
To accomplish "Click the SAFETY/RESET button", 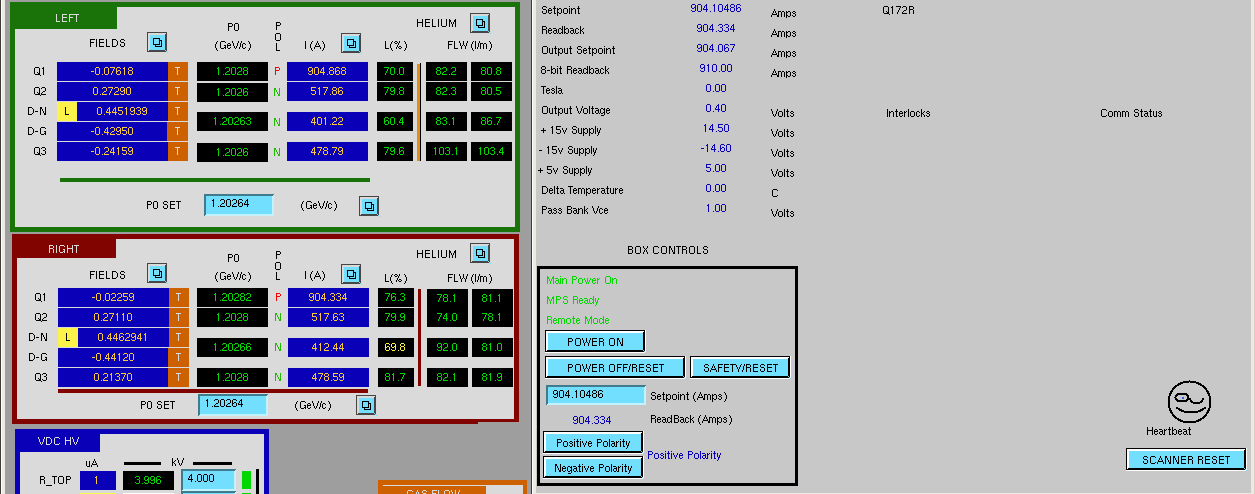I will tap(740, 368).
